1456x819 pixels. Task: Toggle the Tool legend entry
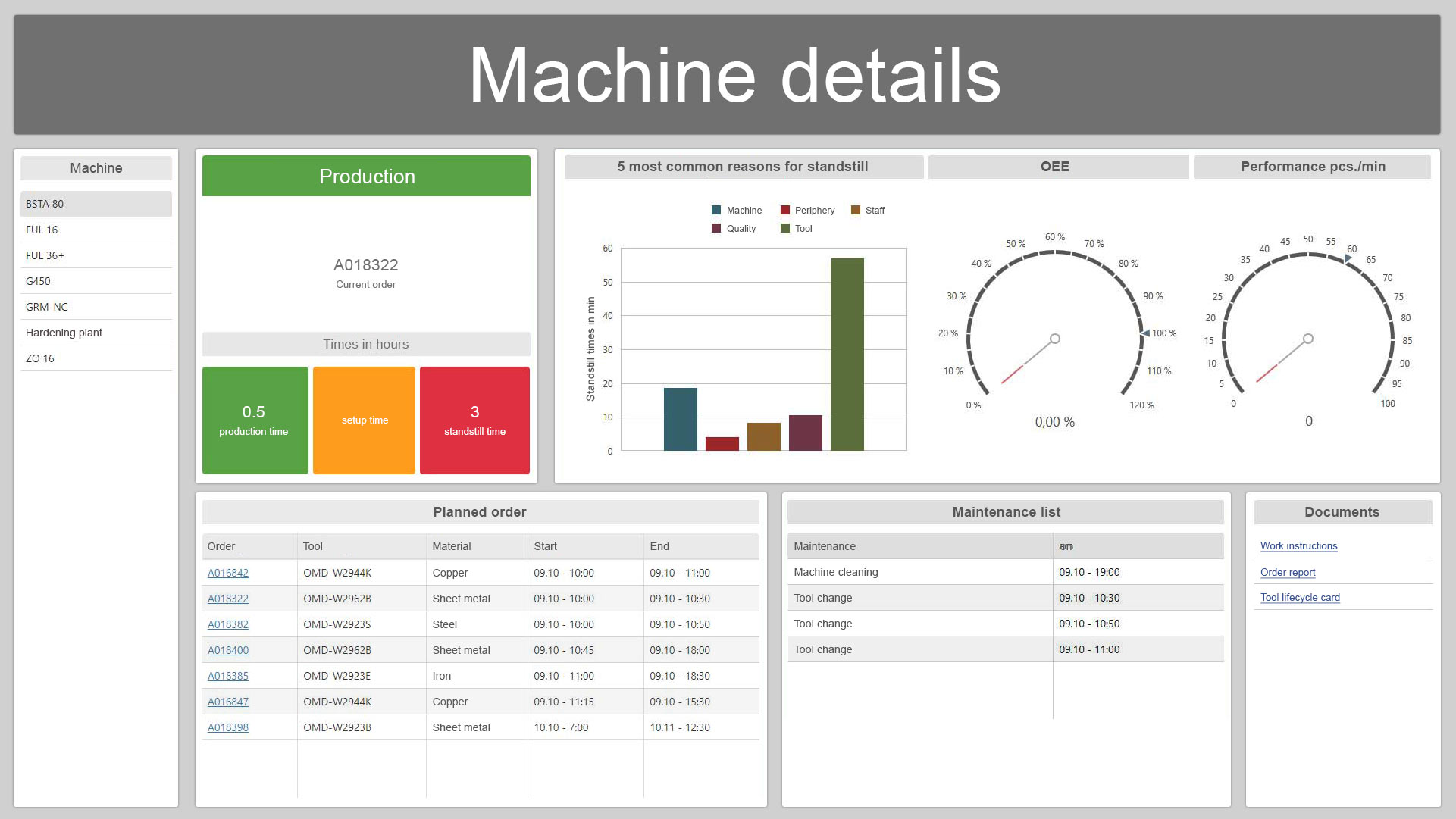pyautogui.click(x=803, y=229)
